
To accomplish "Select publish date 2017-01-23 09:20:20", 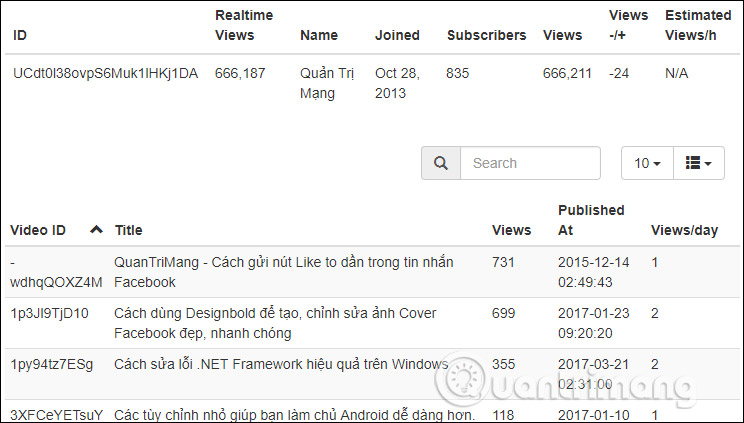I will click(594, 323).
